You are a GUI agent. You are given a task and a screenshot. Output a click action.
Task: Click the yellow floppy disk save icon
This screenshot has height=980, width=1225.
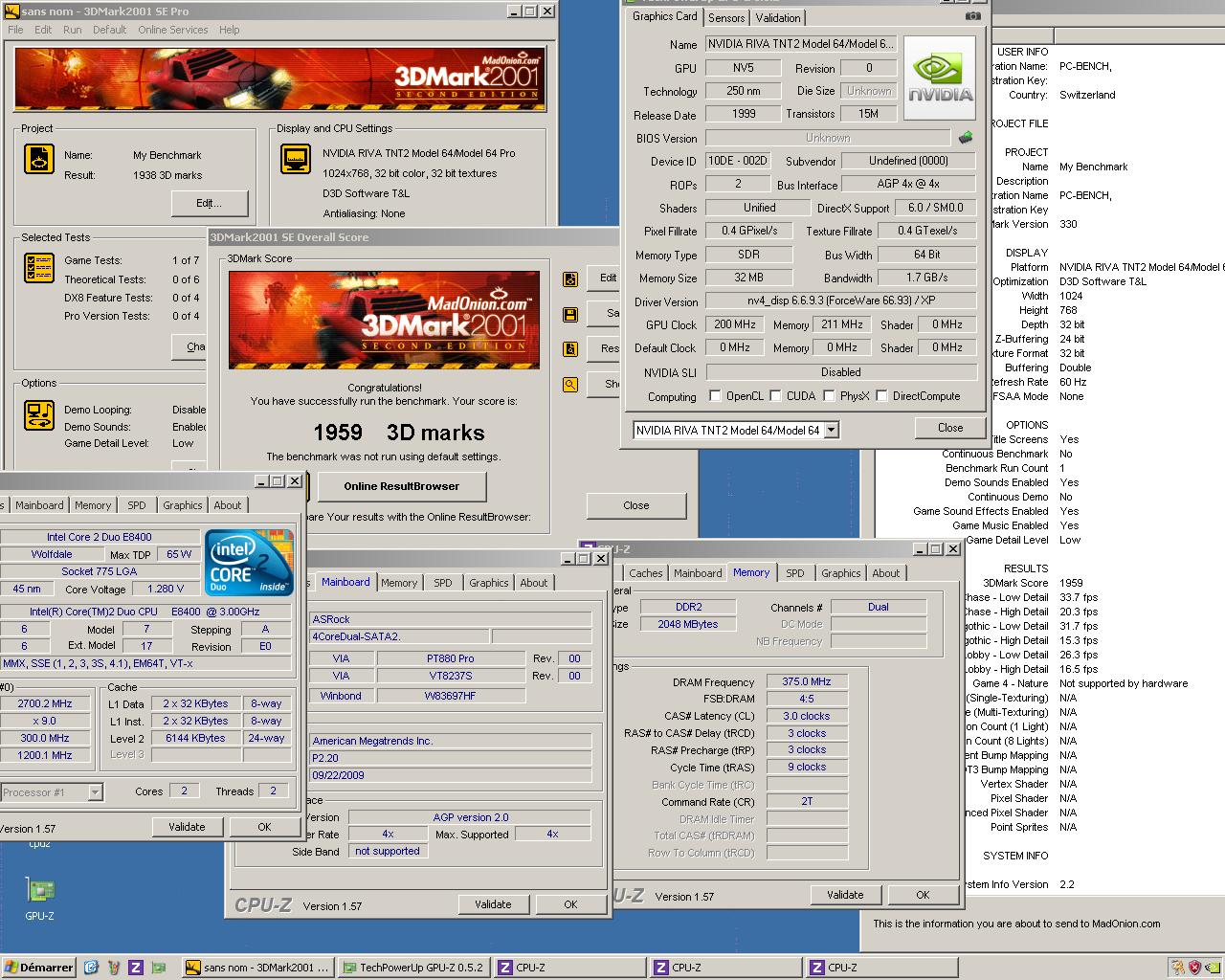coord(570,314)
